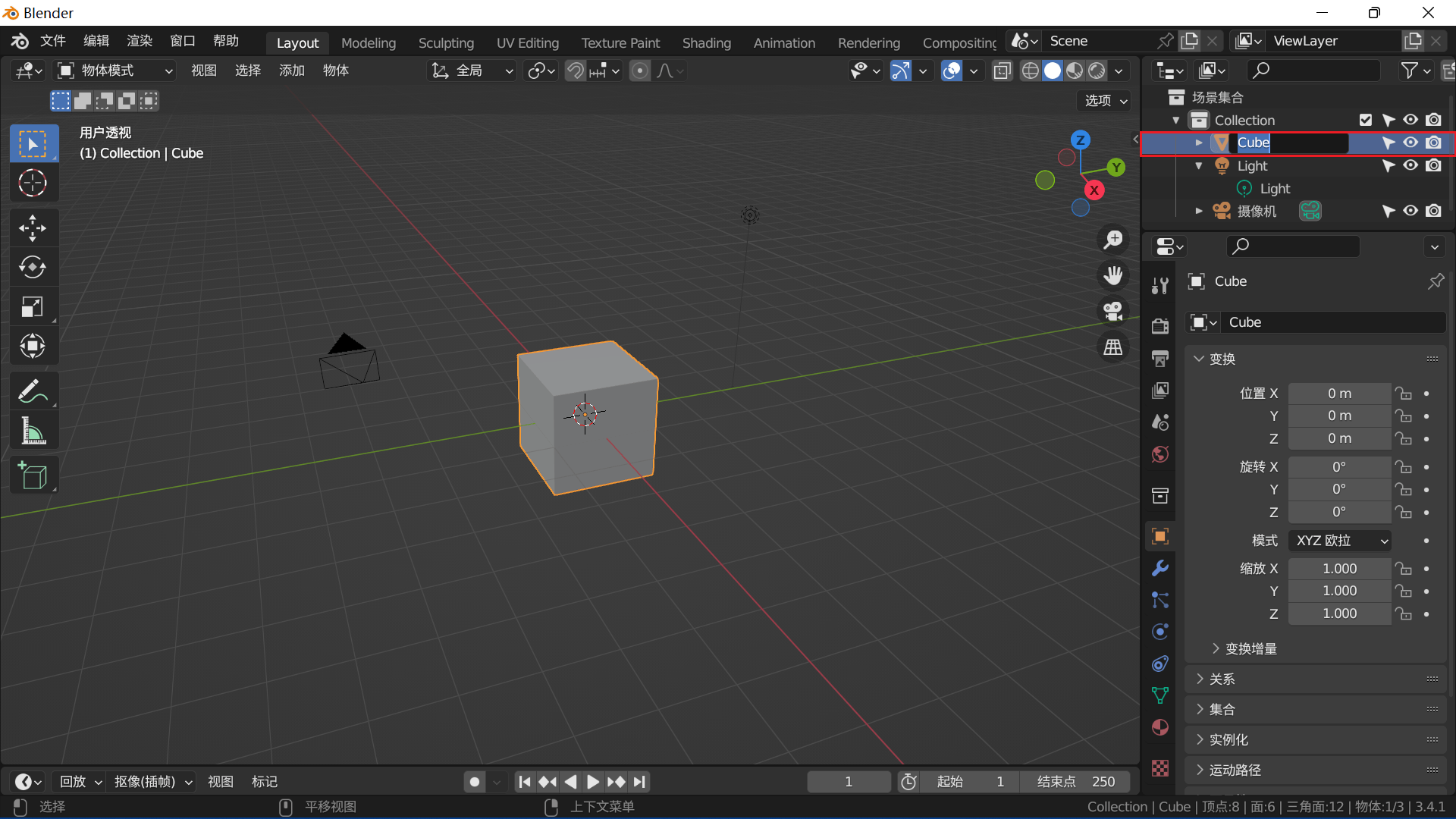Open the Texture properties checker tab
This screenshot has height=819, width=1456.
1160,767
